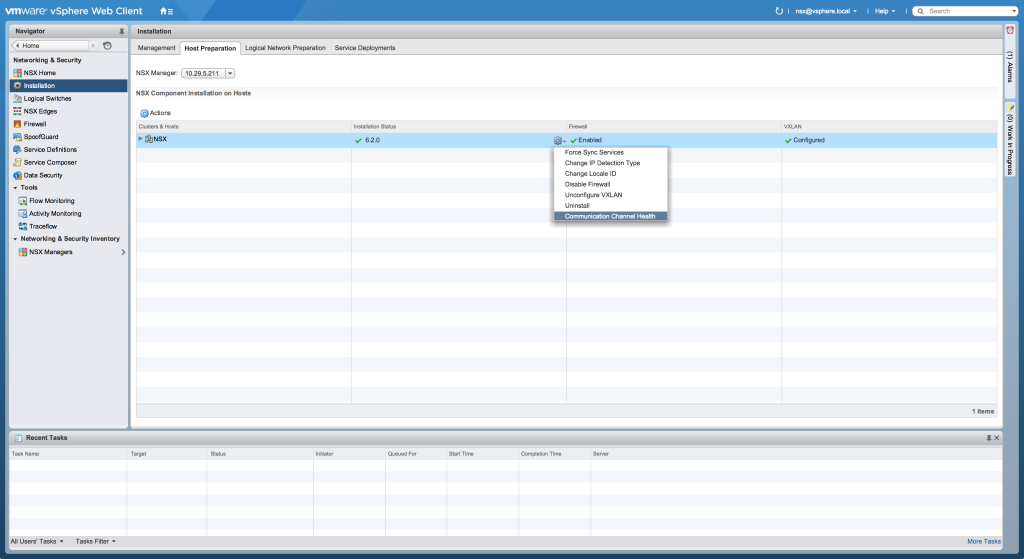1024x559 pixels.
Task: Refresh the vSphere Web Client view
Action: (x=778, y=11)
